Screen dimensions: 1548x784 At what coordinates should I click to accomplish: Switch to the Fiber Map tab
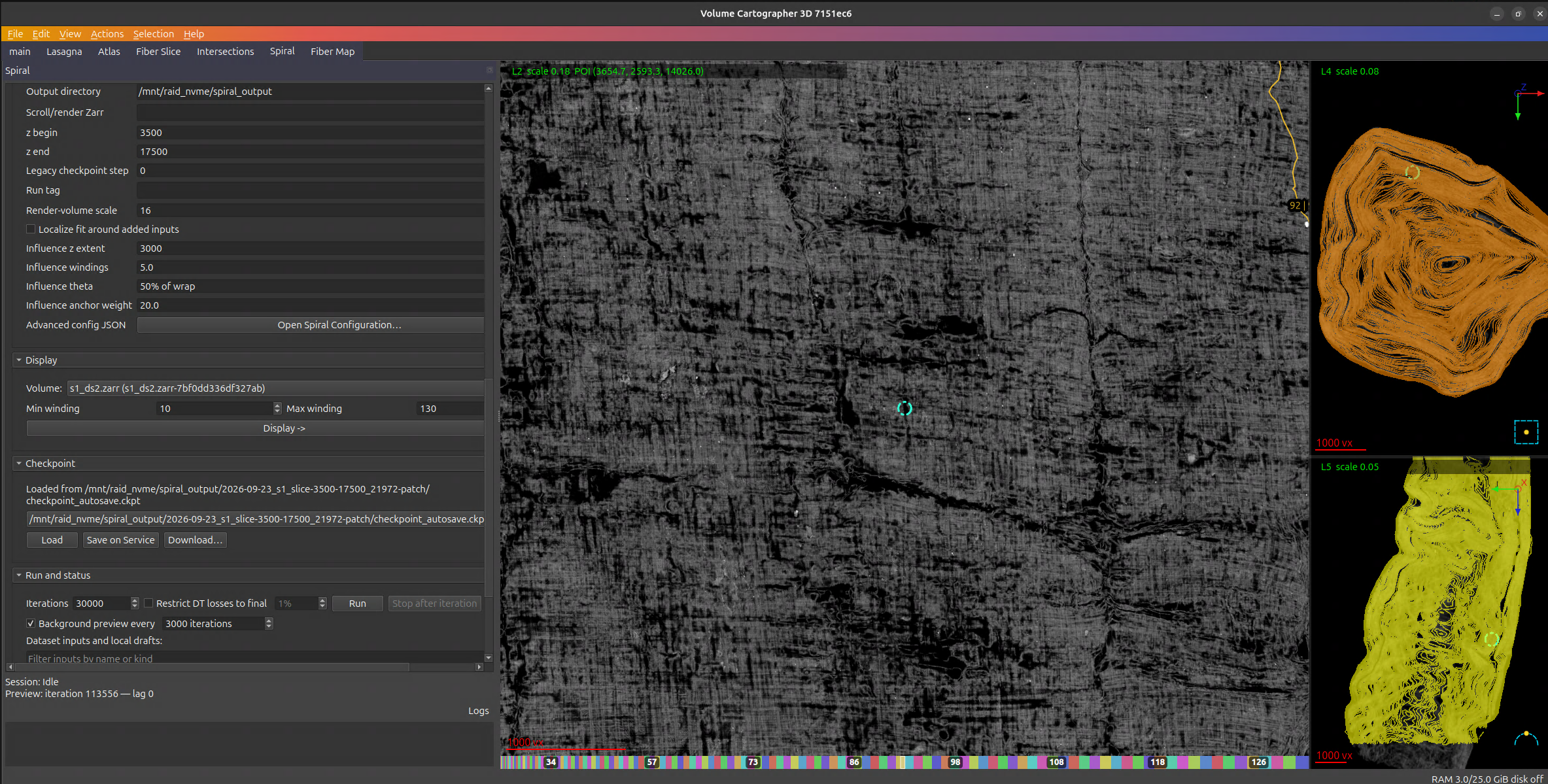click(x=332, y=52)
